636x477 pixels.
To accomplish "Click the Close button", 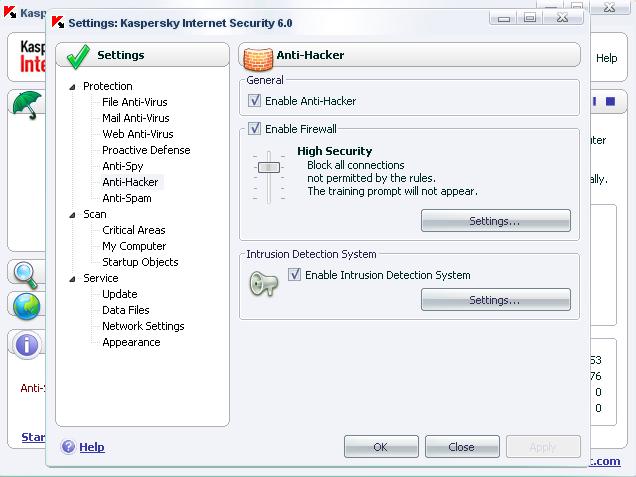I will click(462, 447).
